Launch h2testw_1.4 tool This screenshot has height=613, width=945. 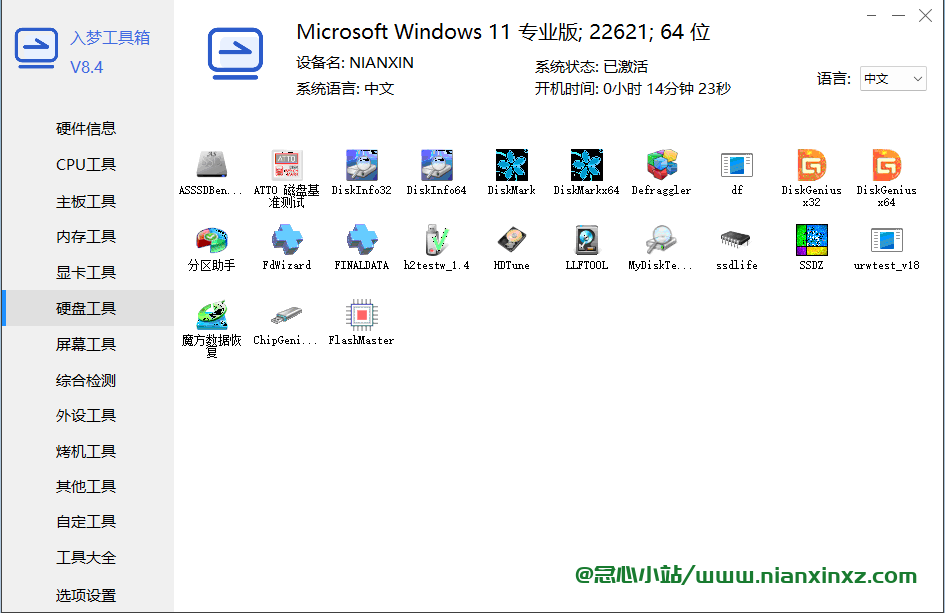(436, 240)
